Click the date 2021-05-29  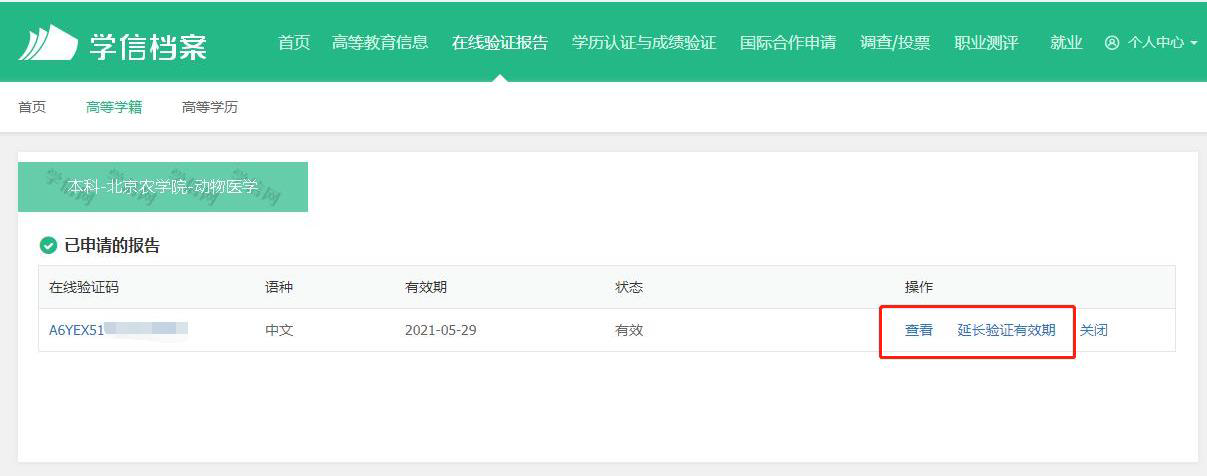pyautogui.click(x=441, y=330)
